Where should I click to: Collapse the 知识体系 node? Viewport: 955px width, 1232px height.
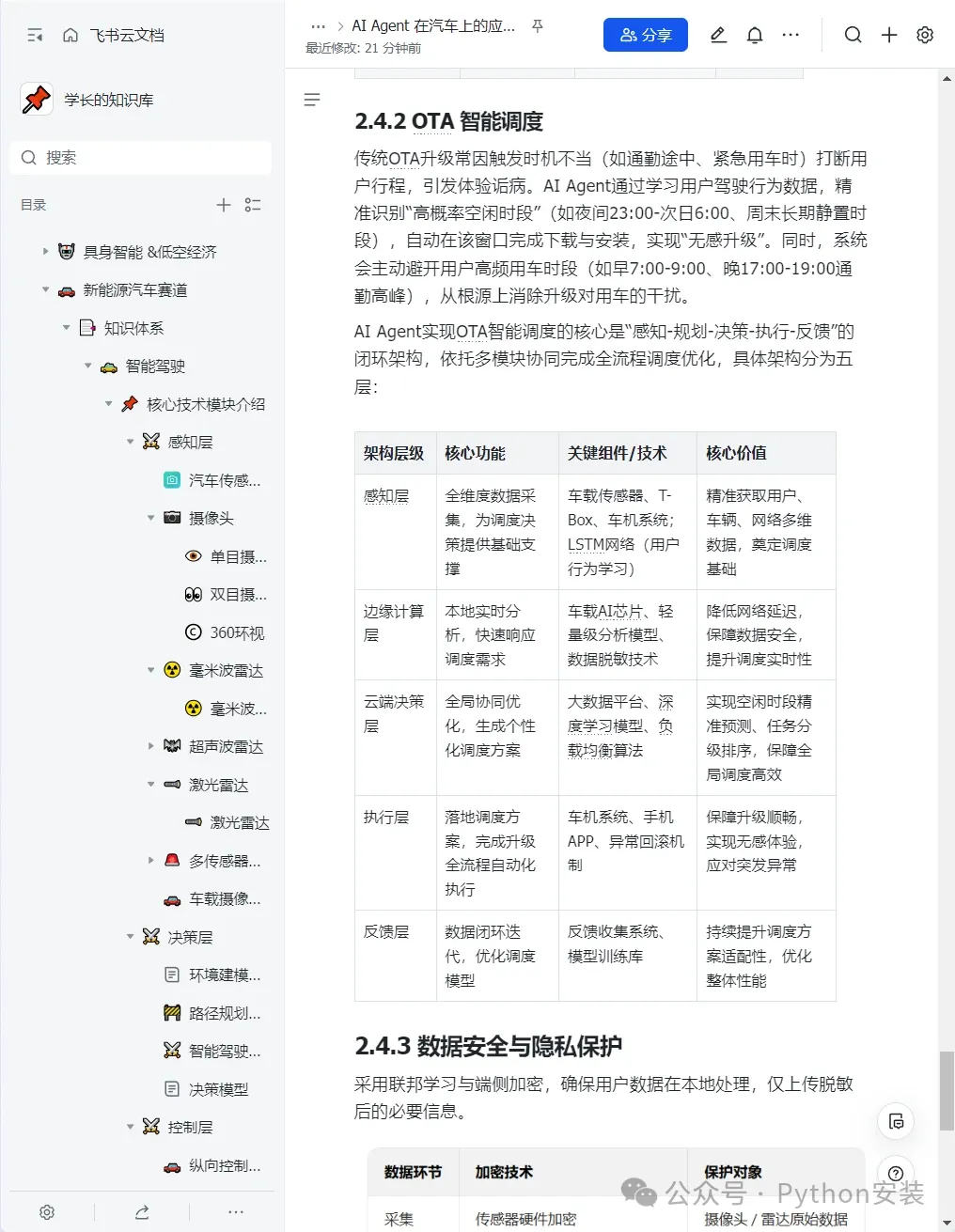tap(66, 328)
